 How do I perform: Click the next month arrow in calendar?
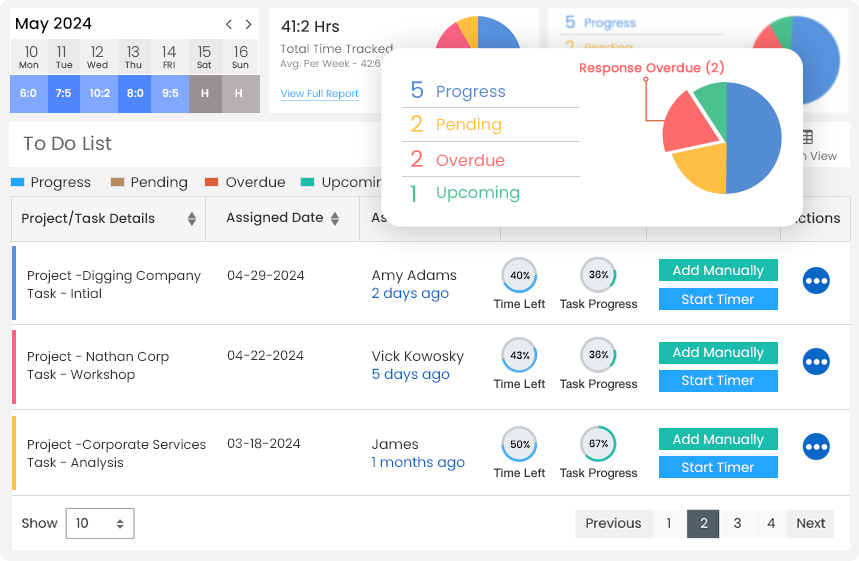(249, 24)
